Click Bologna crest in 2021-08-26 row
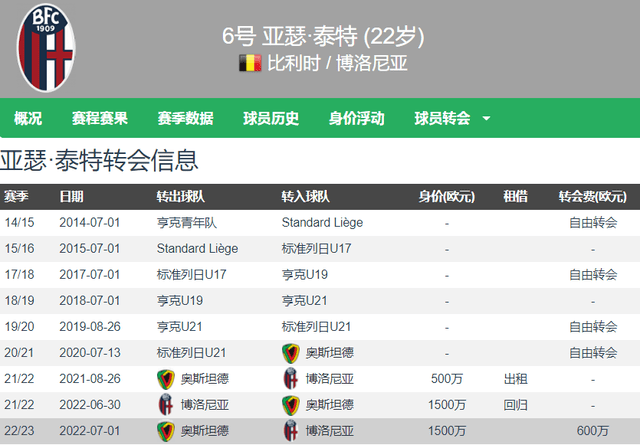 pyautogui.click(x=291, y=378)
